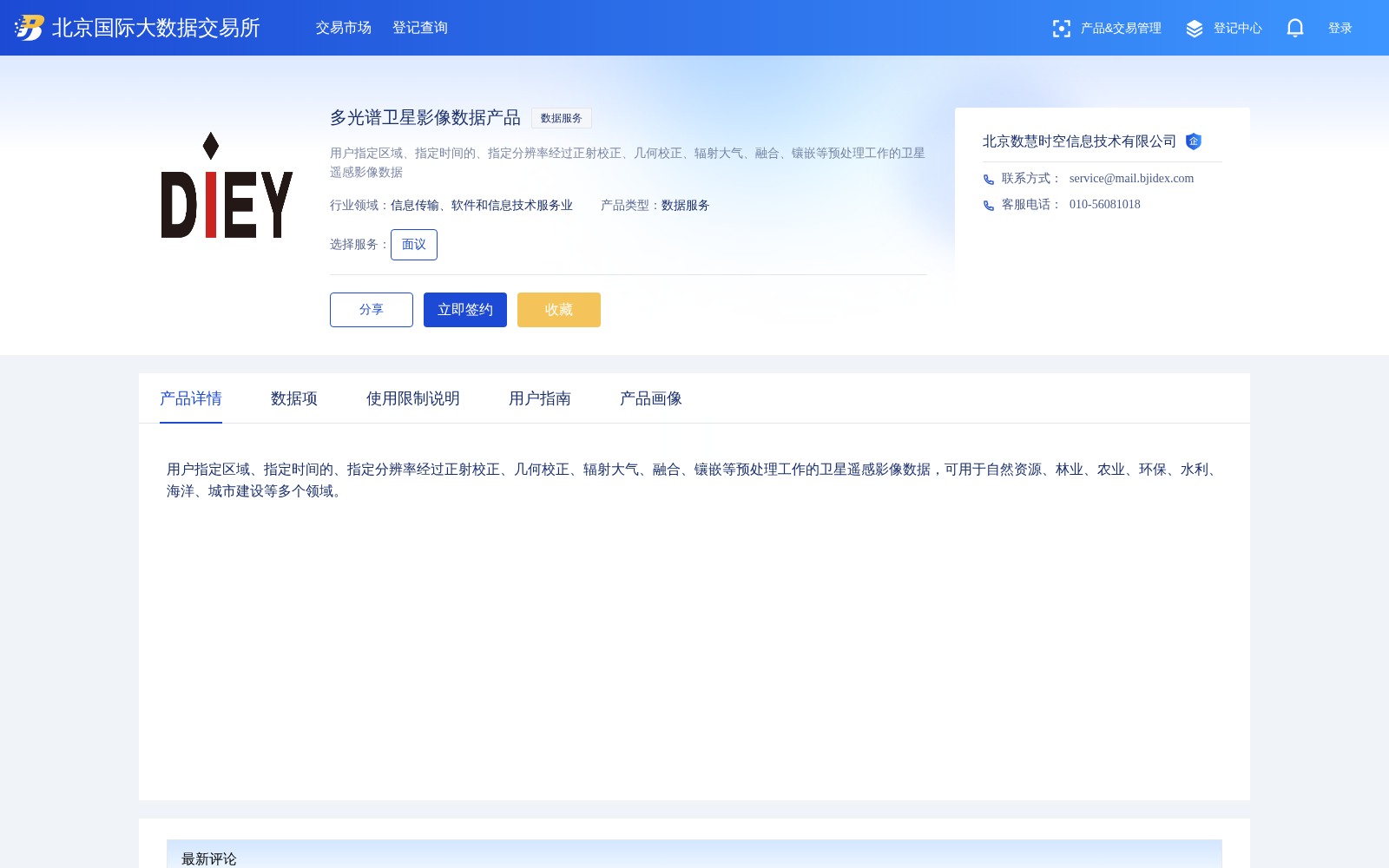This screenshot has width=1389, height=868.
Task: Click the 登记中心 layers icon
Action: coord(1195,29)
